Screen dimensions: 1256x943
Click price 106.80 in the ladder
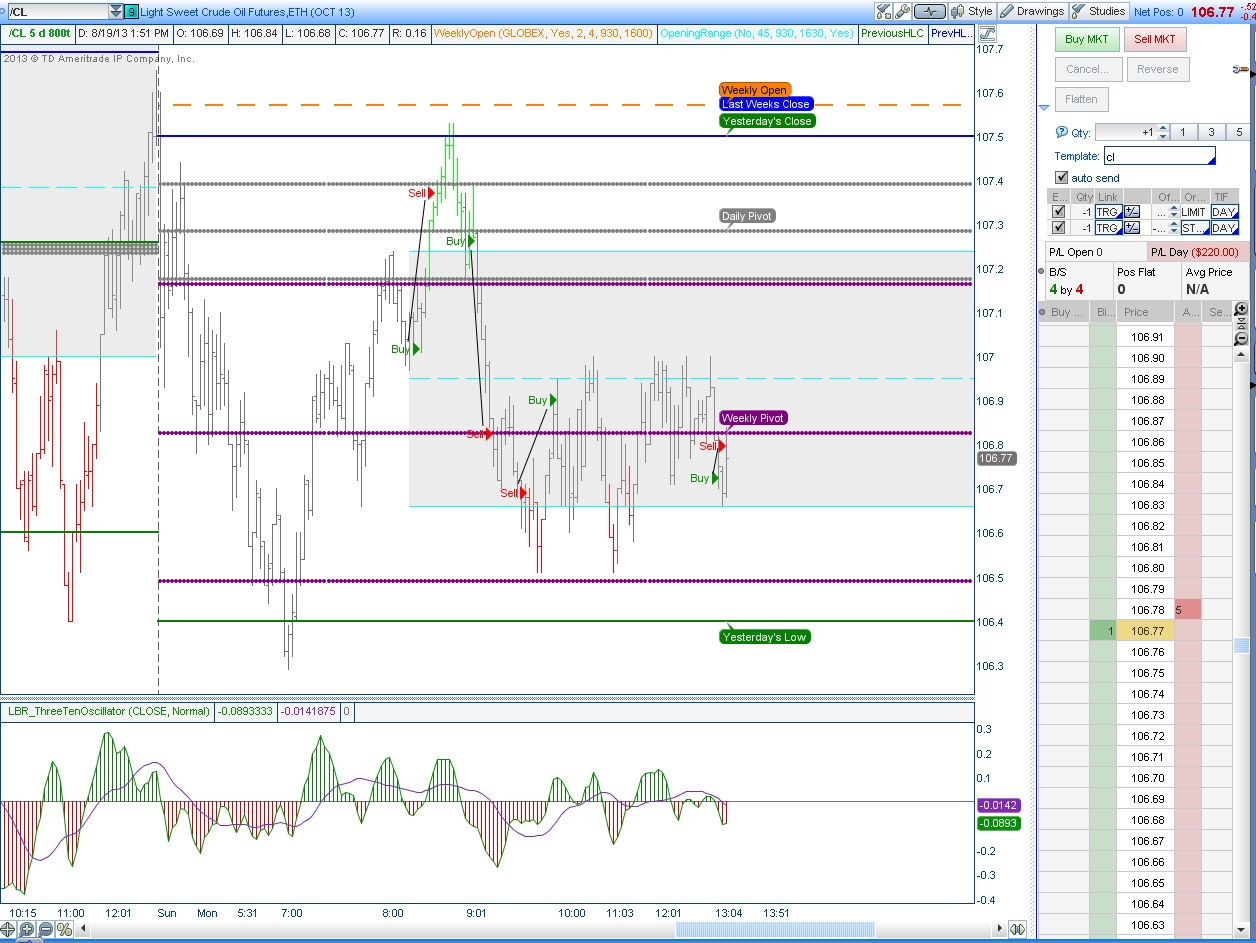(1147, 568)
